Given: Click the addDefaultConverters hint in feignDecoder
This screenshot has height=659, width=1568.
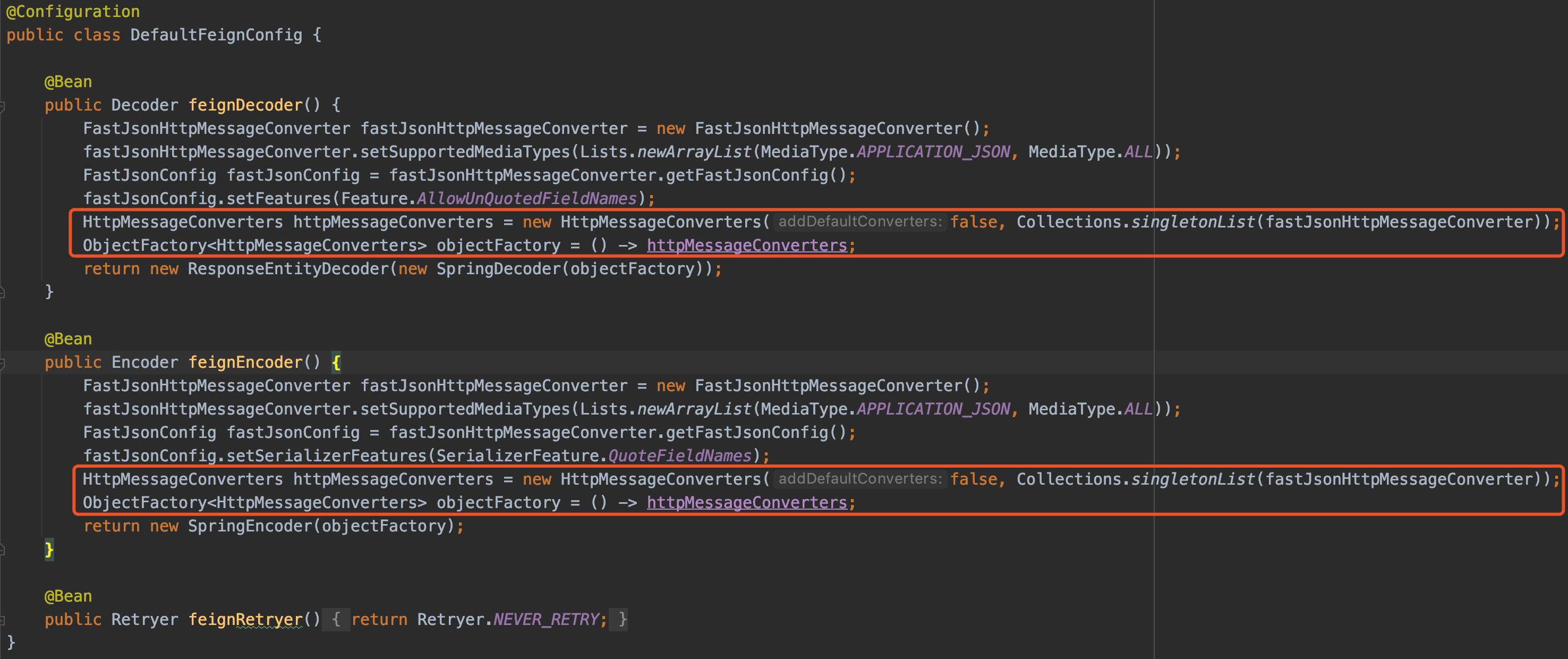Looking at the screenshot, I should (x=860, y=222).
